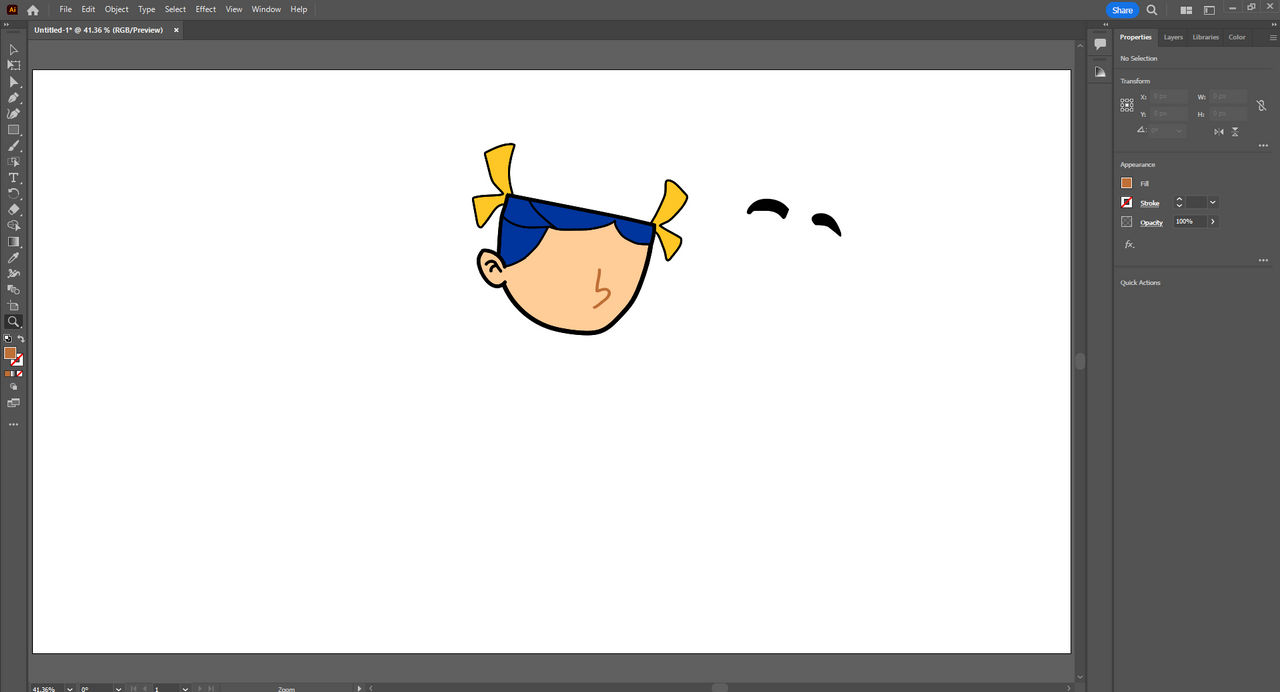Select the Shape Builder tool
1280x692 pixels.
click(14, 225)
